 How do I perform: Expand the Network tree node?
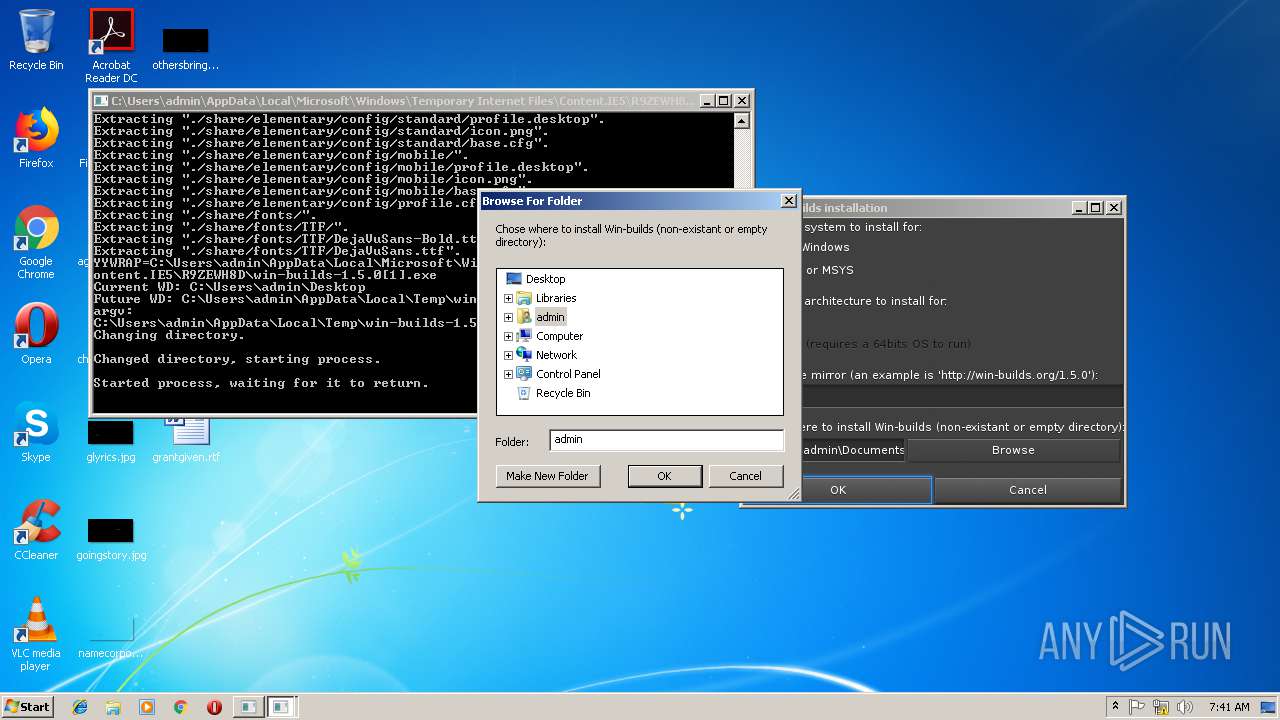pyautogui.click(x=508, y=355)
